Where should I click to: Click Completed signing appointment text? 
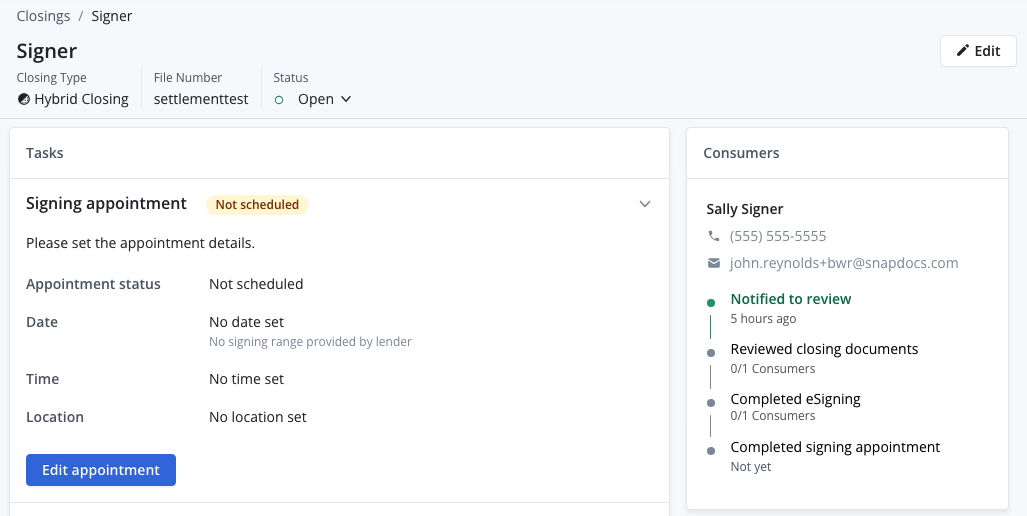point(835,447)
